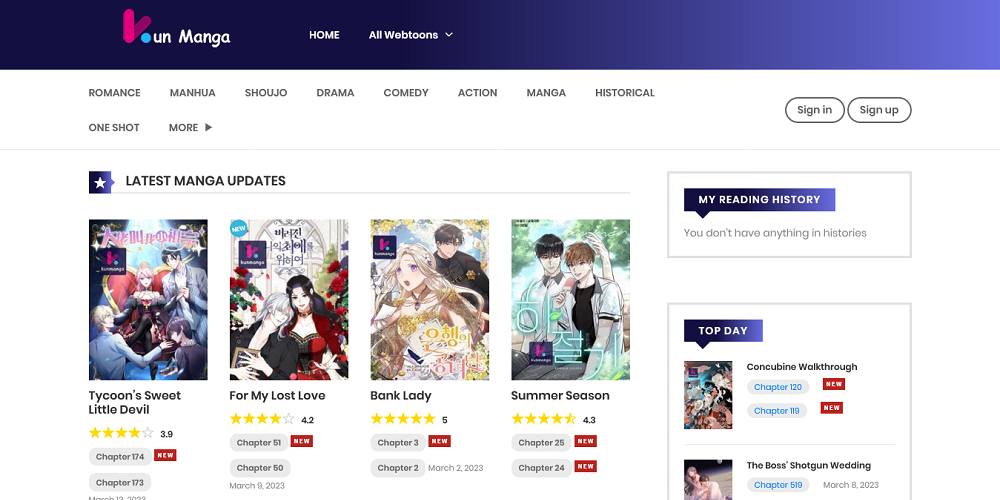Click the Top Day header

click(x=723, y=331)
